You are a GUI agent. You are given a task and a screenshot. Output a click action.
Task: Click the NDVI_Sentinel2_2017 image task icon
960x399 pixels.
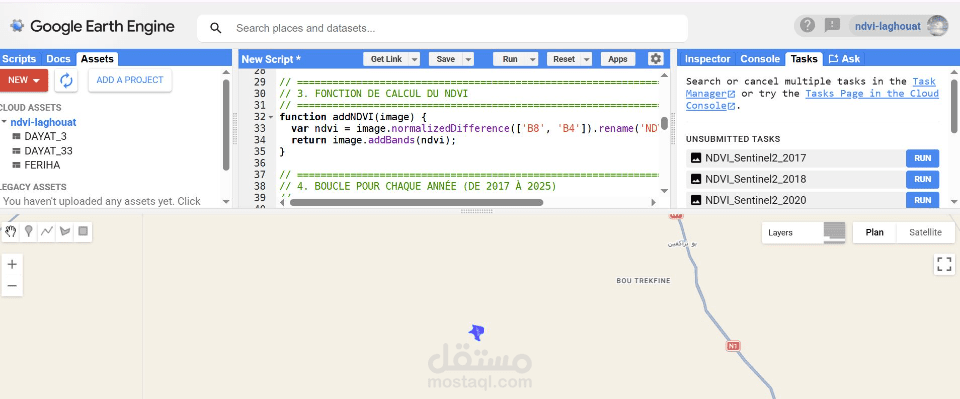[696, 158]
